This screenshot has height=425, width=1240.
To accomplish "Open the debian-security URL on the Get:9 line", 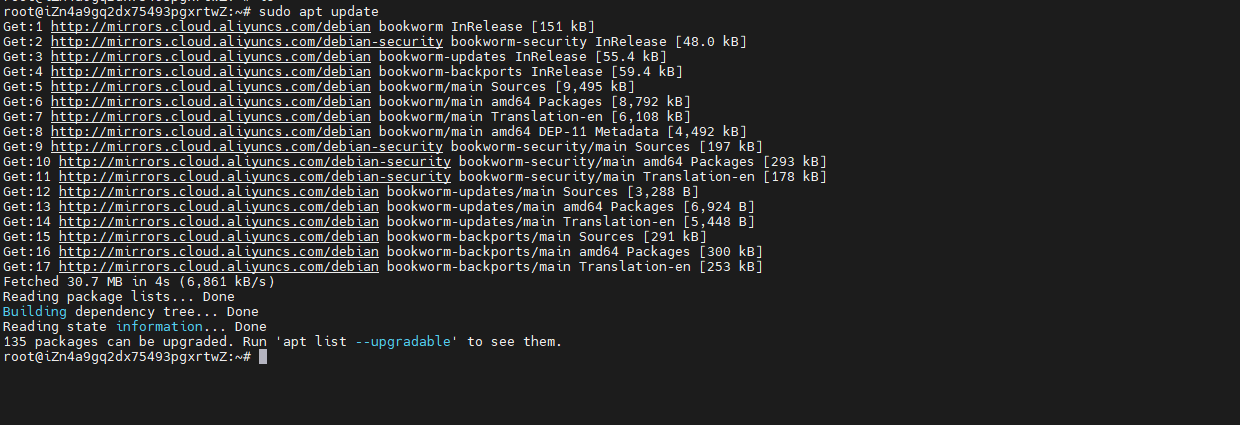I will point(246,146).
